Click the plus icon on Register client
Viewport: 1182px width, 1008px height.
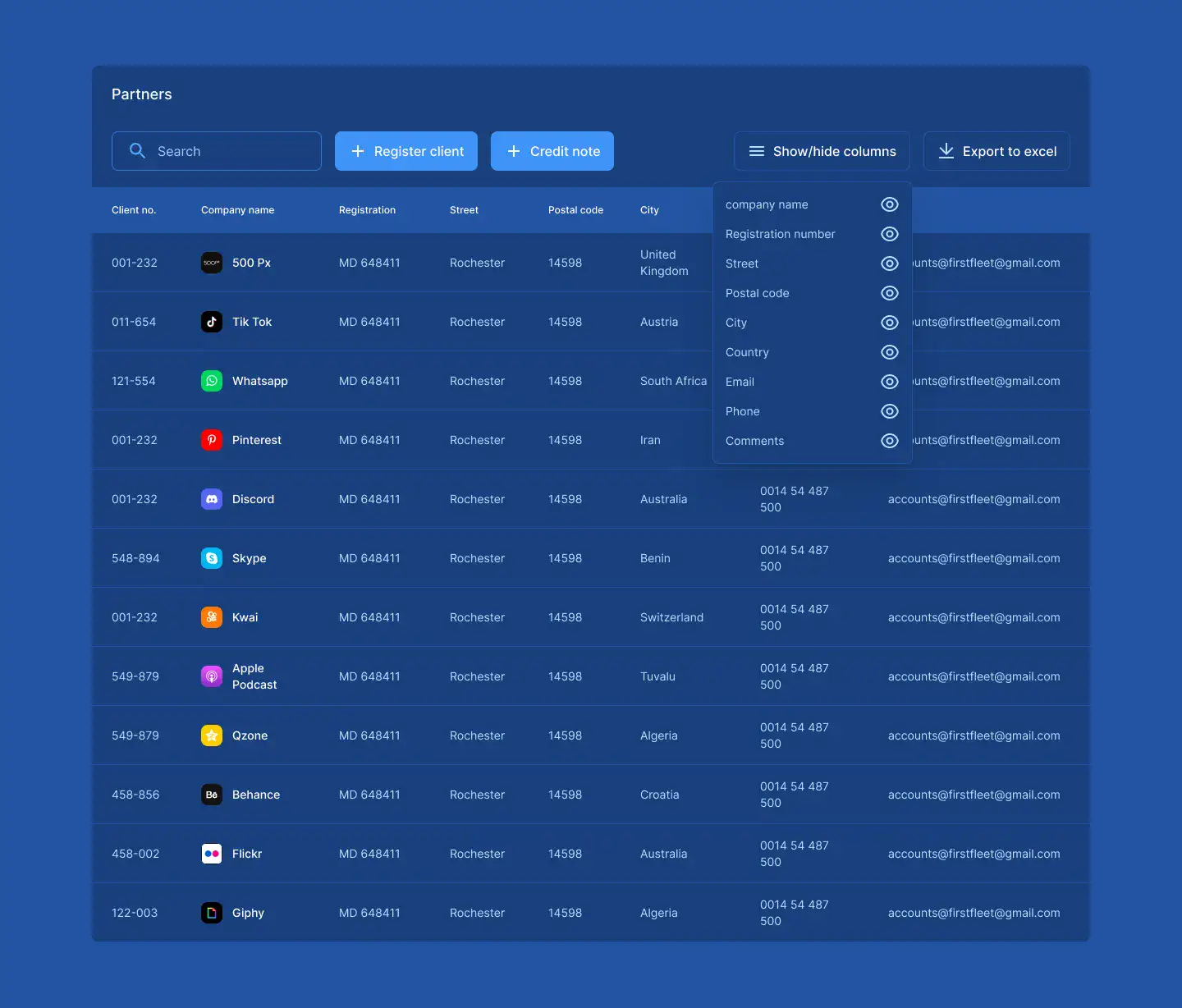(x=358, y=151)
